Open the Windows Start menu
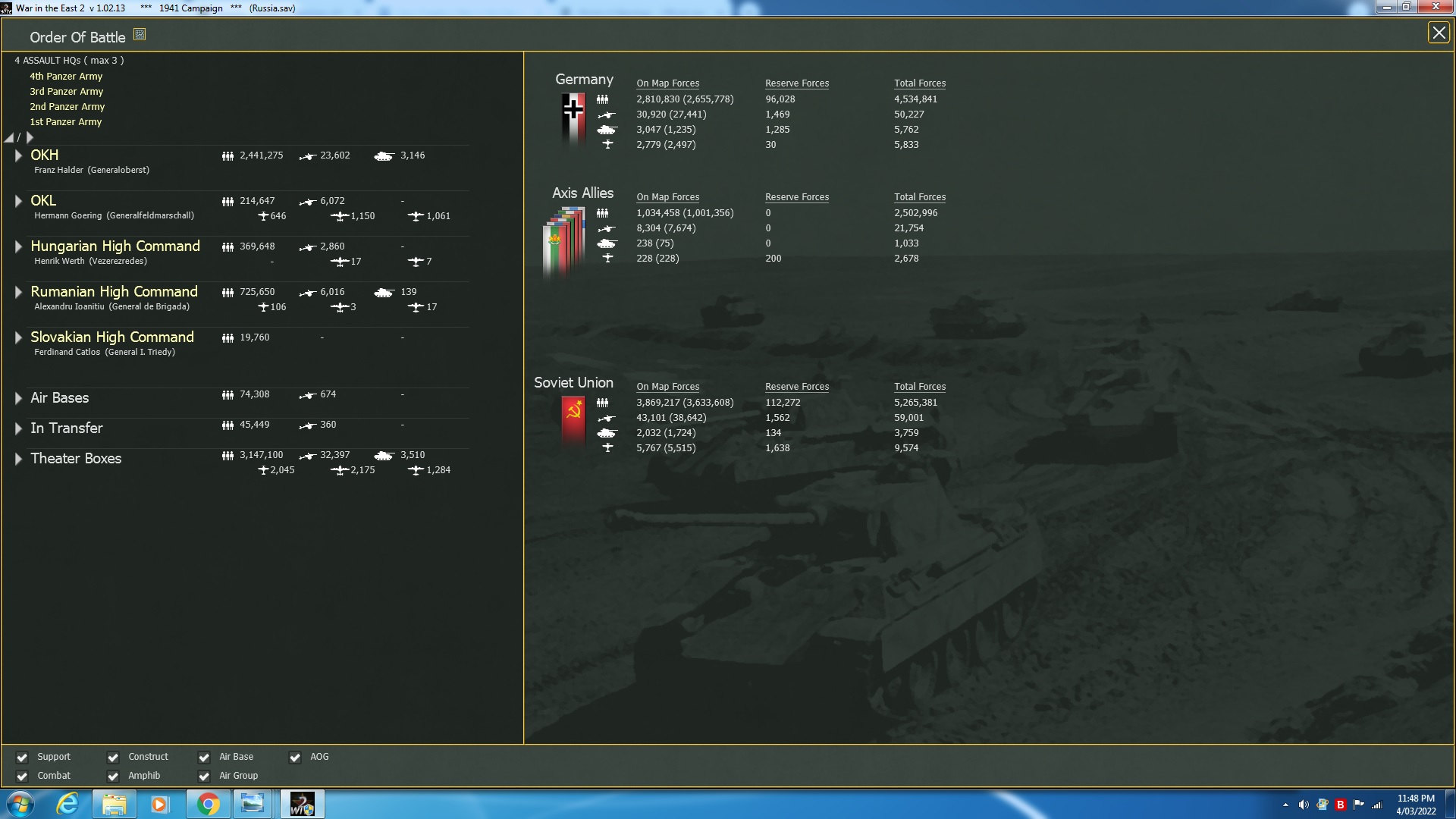The height and width of the screenshot is (819, 1456). (20, 804)
